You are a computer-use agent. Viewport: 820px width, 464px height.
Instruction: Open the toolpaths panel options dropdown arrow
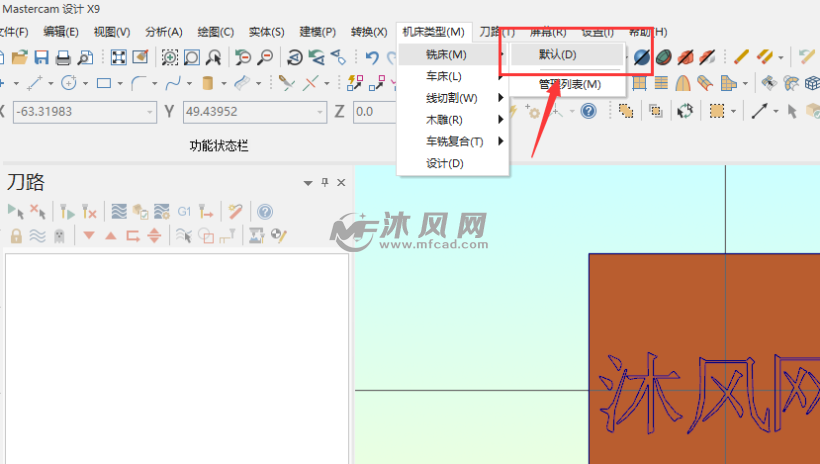click(x=308, y=183)
